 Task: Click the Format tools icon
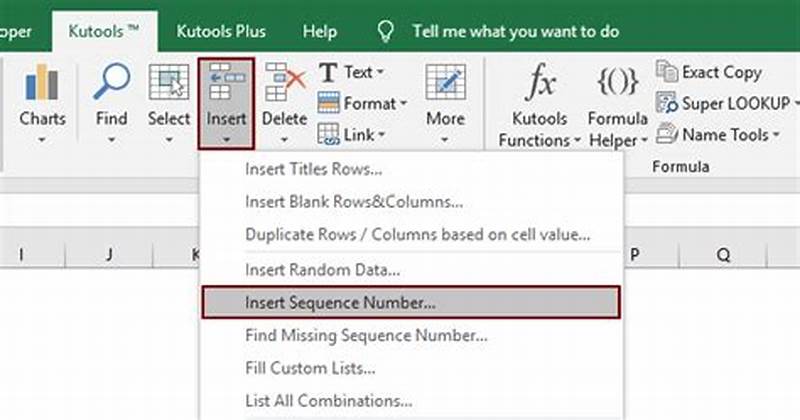(328, 103)
